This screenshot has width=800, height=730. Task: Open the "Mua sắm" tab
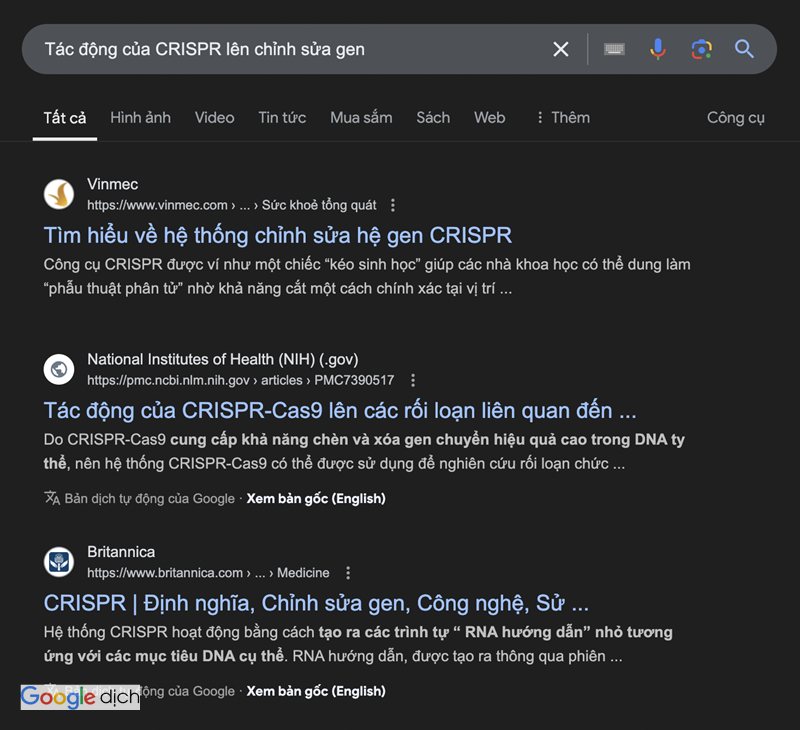click(x=361, y=118)
